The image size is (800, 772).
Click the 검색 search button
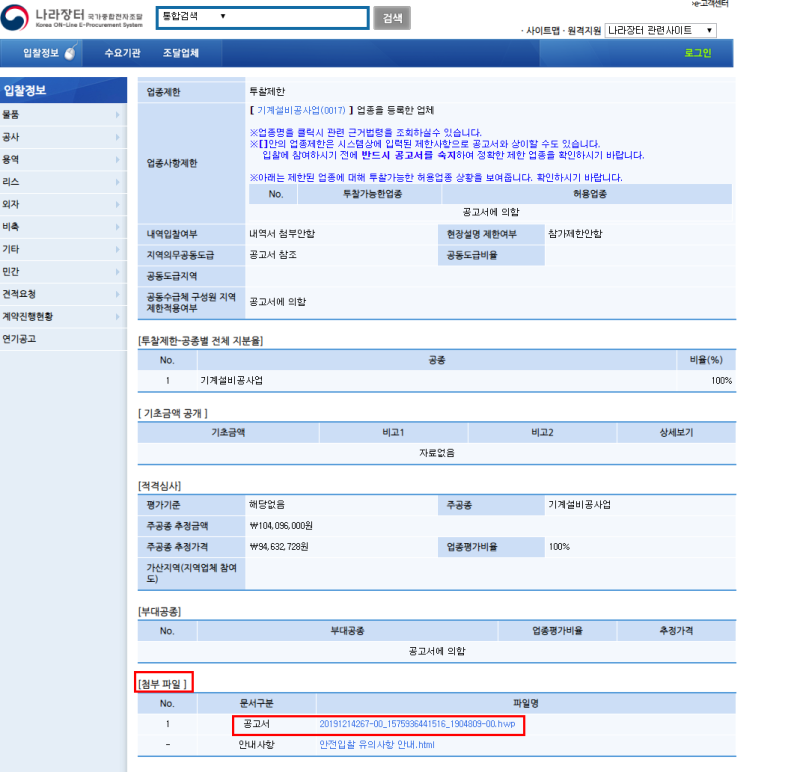tap(392, 18)
